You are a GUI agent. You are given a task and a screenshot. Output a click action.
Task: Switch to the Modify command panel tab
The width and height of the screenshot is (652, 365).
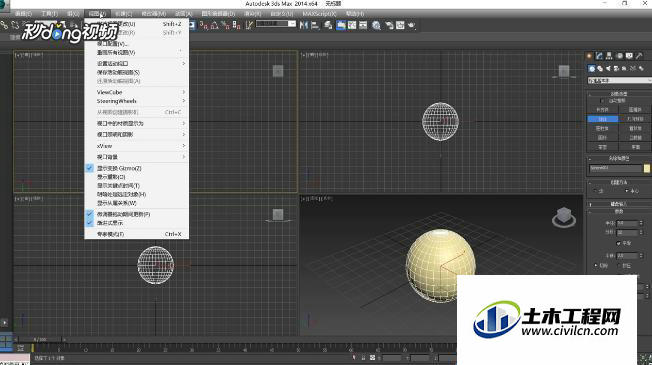click(x=599, y=56)
